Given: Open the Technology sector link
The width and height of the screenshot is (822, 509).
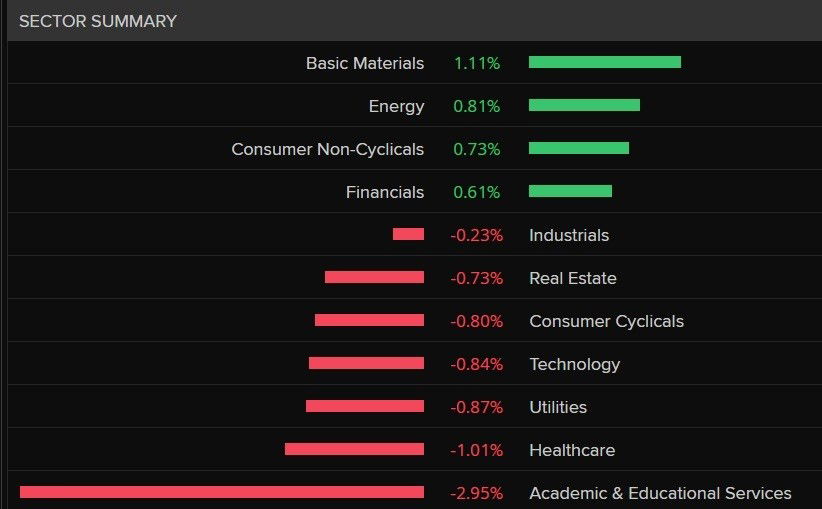Looking at the screenshot, I should coord(574,364).
